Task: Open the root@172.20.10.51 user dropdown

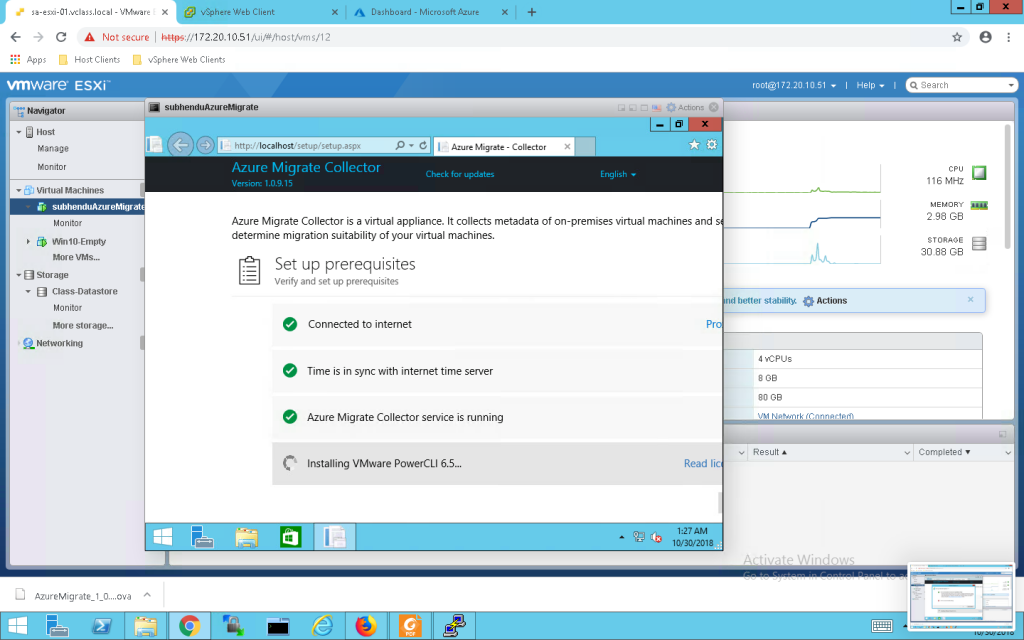Action: pos(793,86)
